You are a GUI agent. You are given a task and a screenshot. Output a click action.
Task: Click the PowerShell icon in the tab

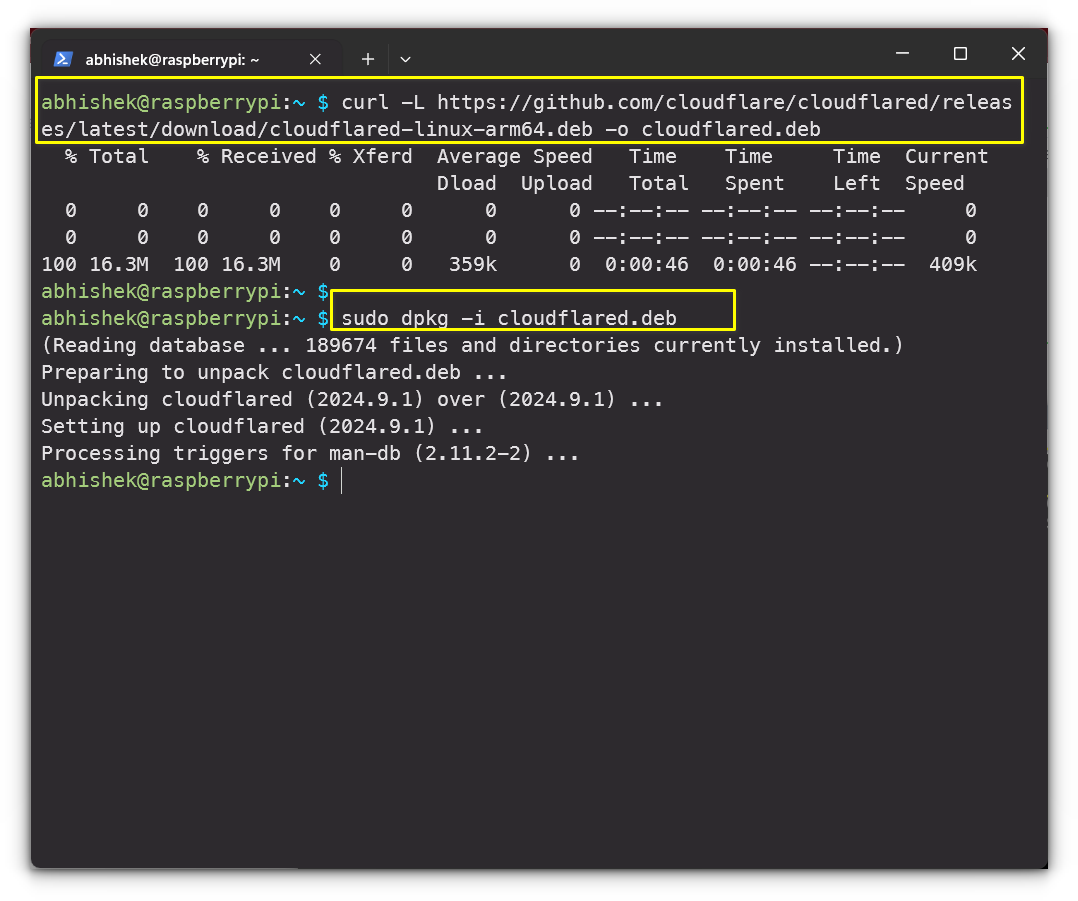pyautogui.click(x=62, y=60)
